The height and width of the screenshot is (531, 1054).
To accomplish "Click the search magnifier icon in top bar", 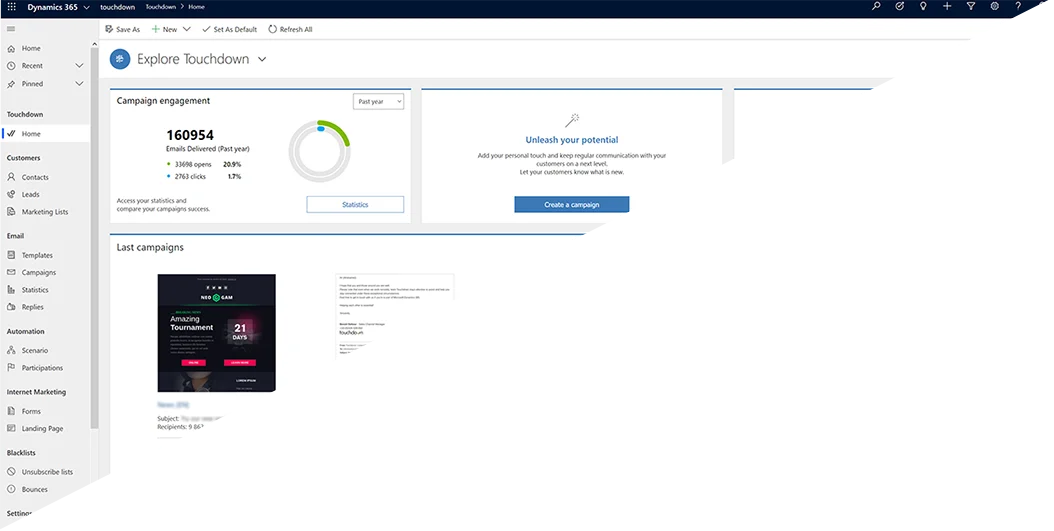I will pos(876,6).
